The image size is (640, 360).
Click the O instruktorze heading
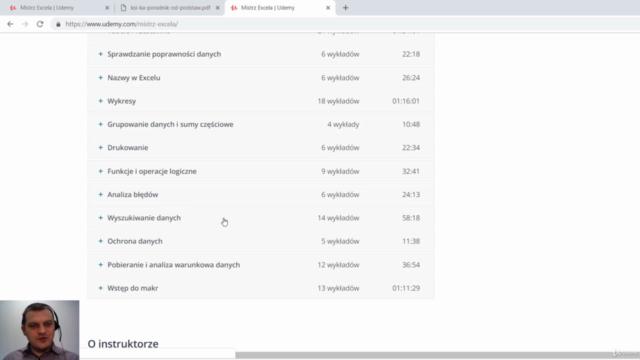tap(123, 344)
